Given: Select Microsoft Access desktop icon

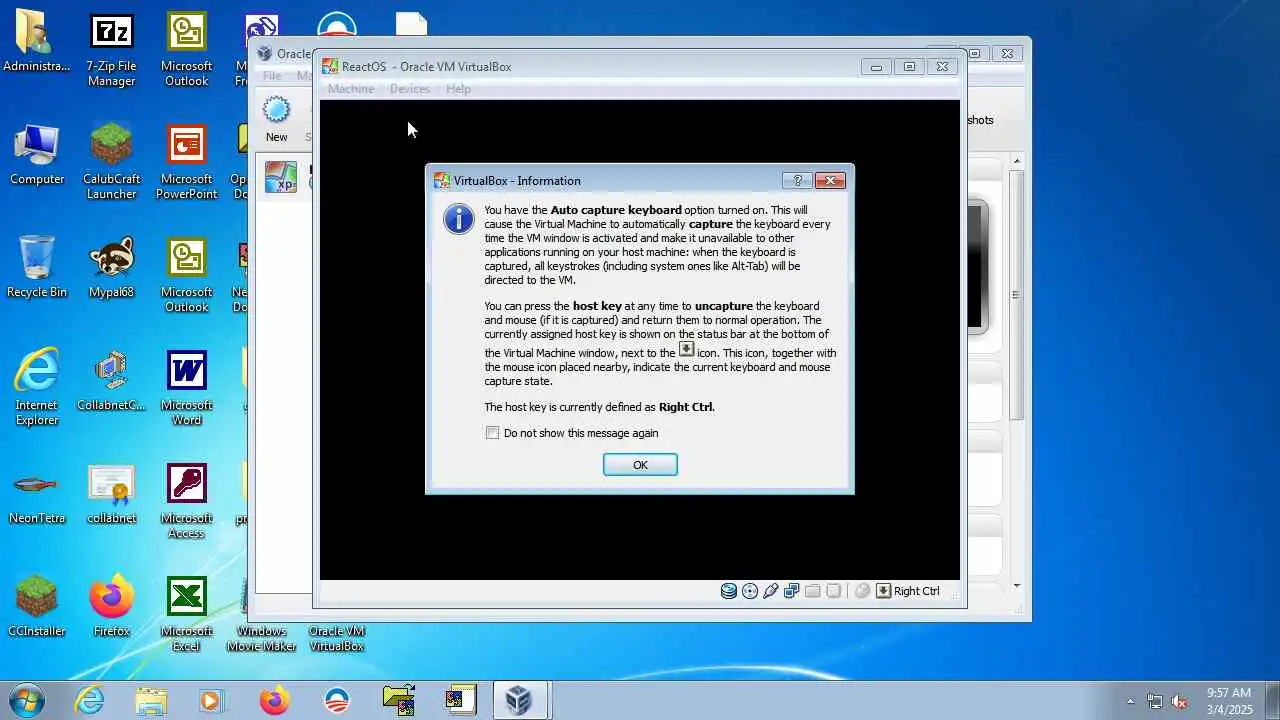Looking at the screenshot, I should point(186,501).
